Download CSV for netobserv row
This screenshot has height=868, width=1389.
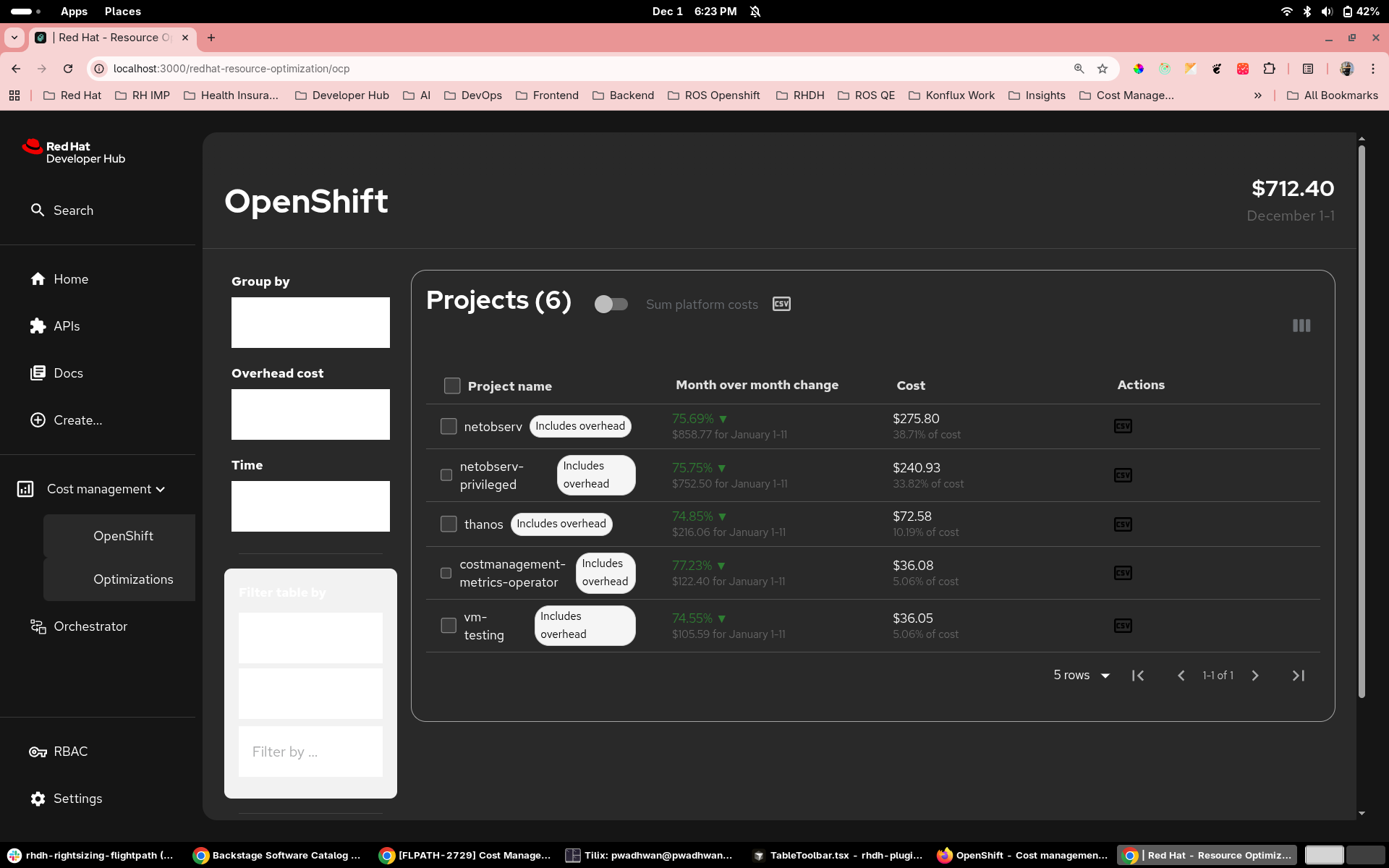(1122, 426)
